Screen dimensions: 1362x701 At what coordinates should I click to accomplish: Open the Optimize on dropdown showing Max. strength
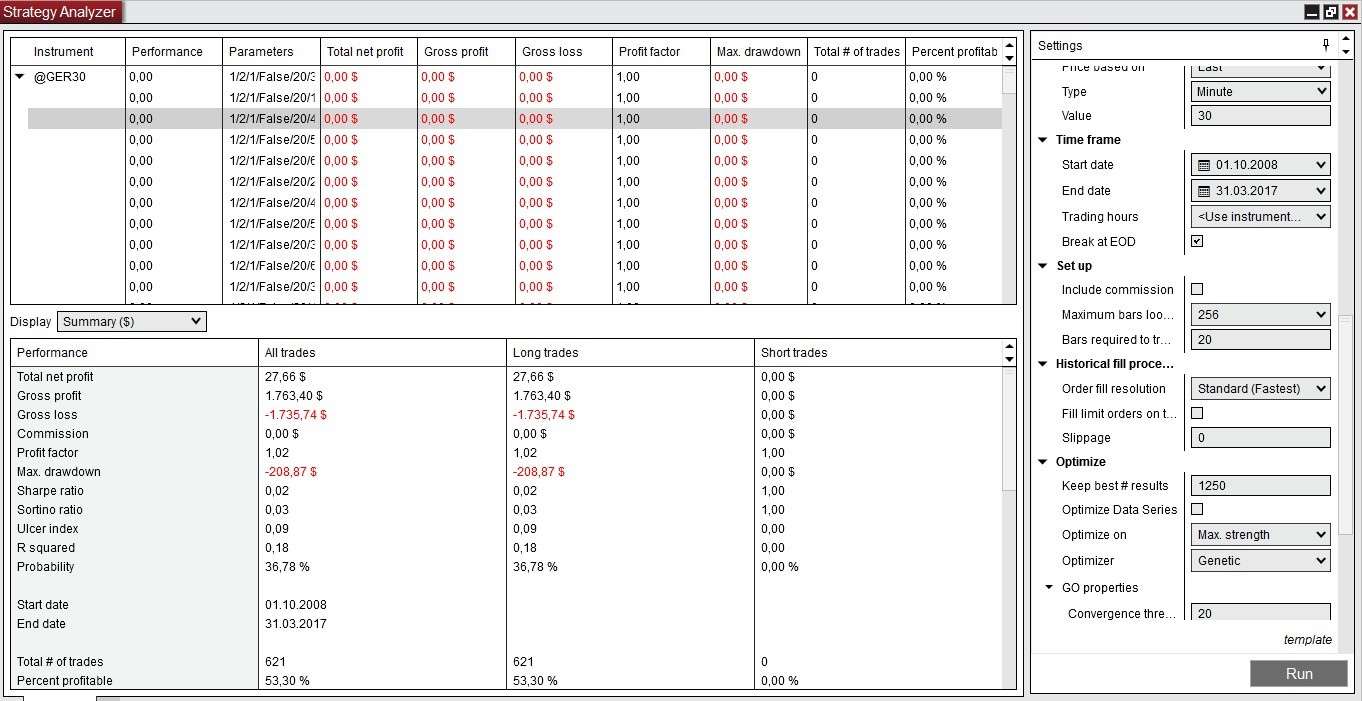(x=1261, y=534)
